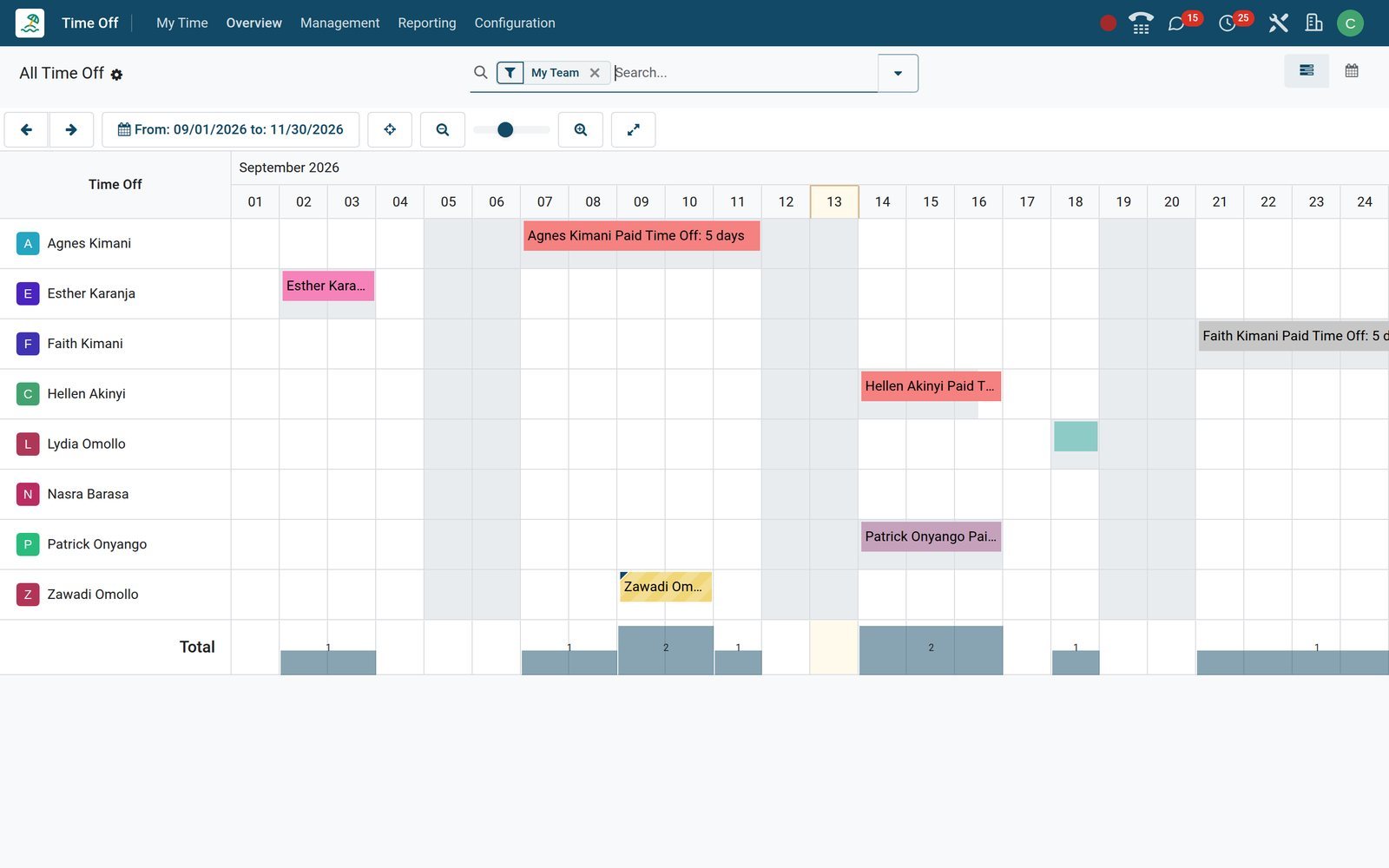Switch to the Gantt view
The width and height of the screenshot is (1389, 868).
tap(1307, 71)
